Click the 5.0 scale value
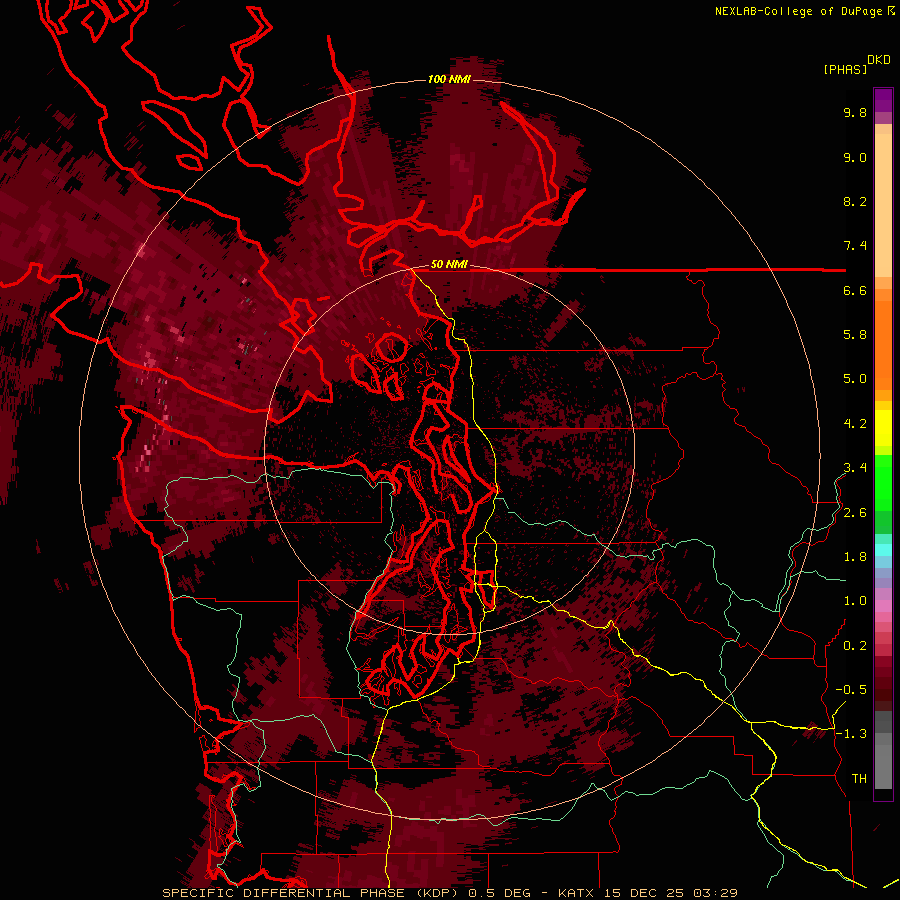The width and height of the screenshot is (900, 900). point(855,379)
